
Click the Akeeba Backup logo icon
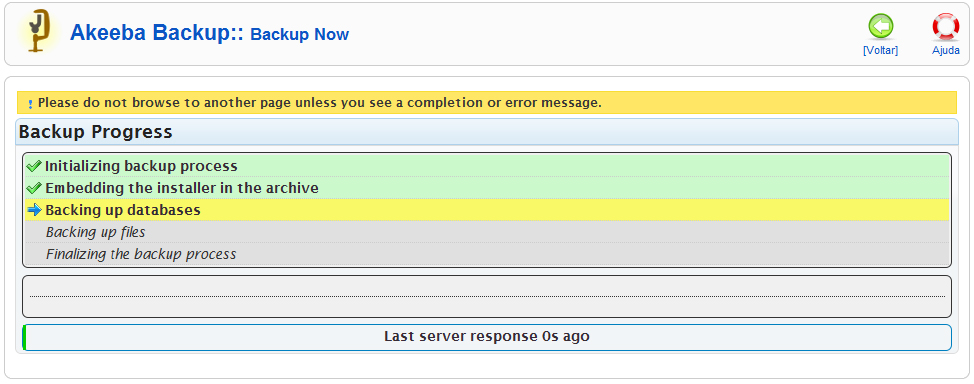click(38, 31)
